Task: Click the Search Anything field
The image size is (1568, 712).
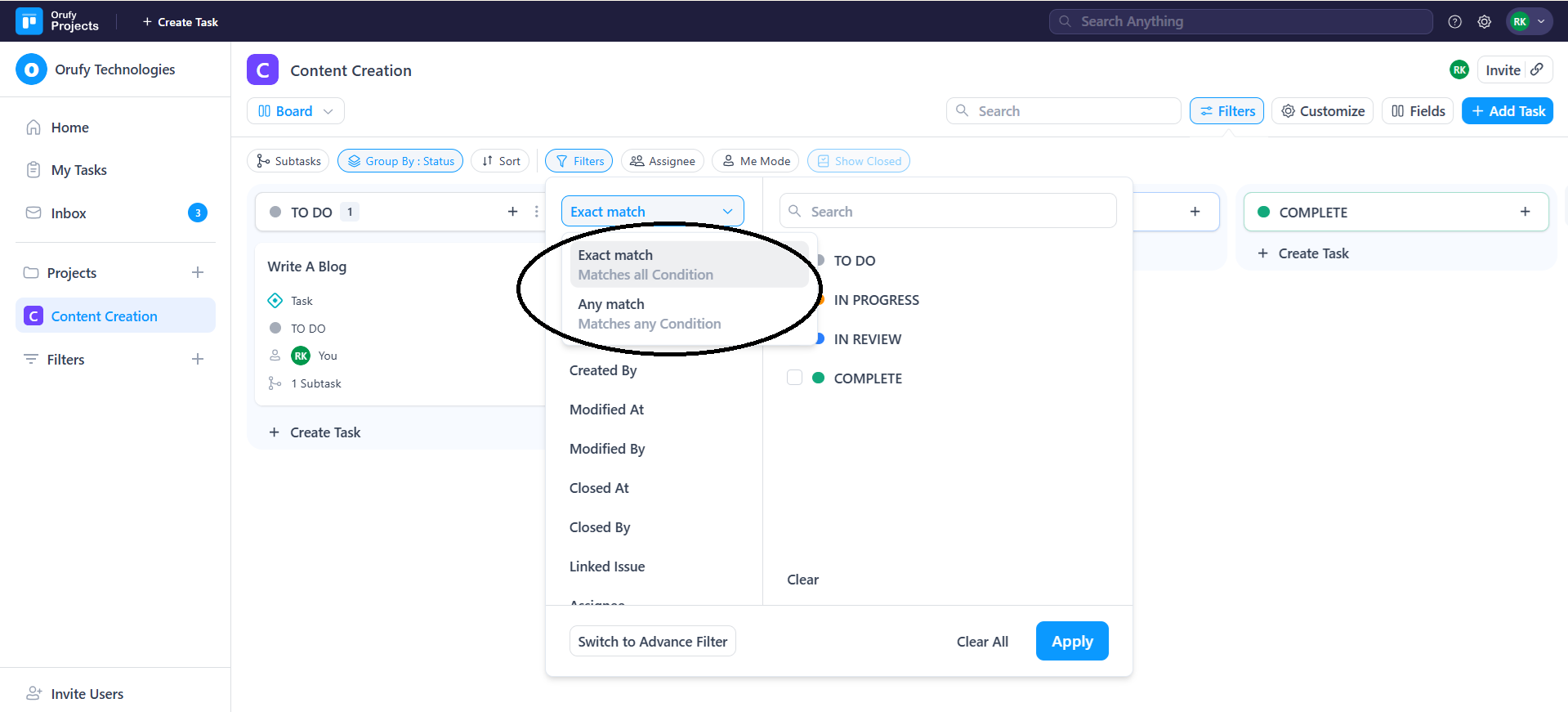Action: (x=1240, y=22)
